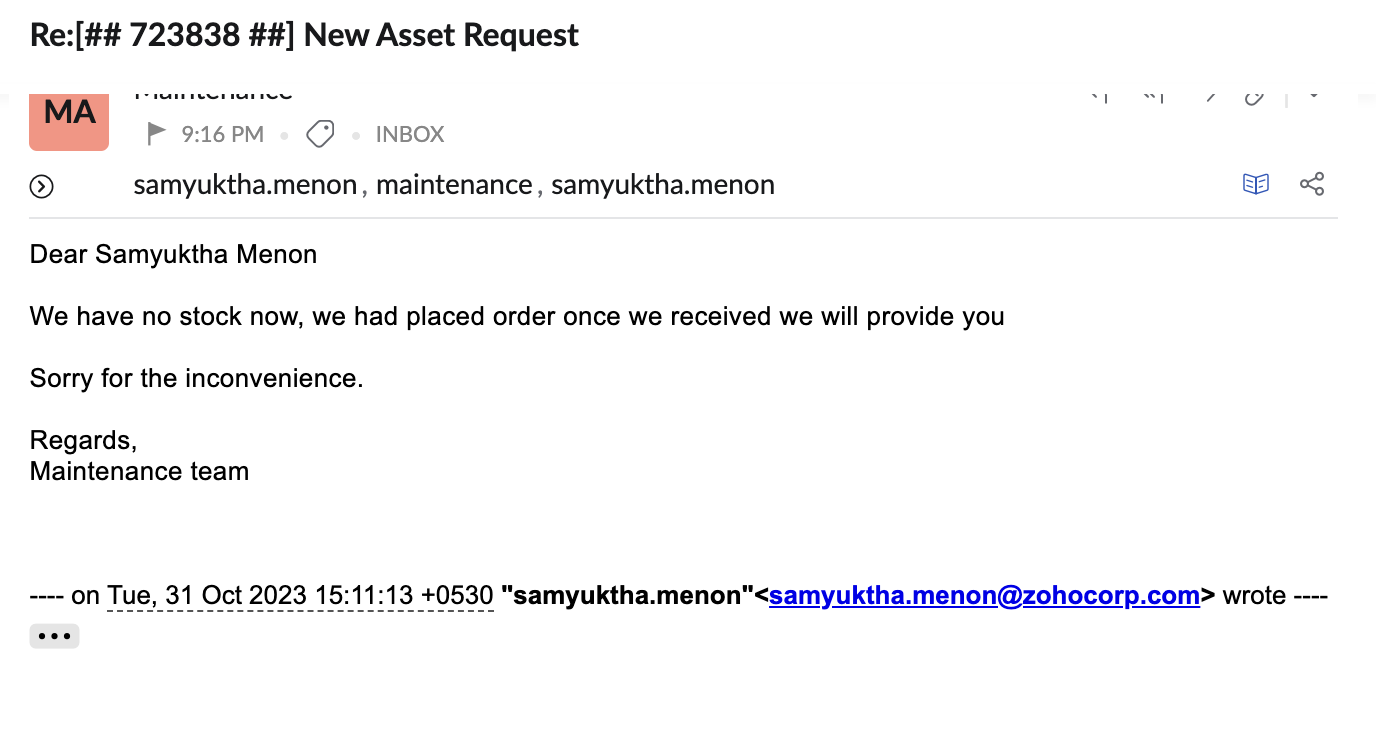
Task: Show quoted text via ellipsis button
Action: tap(54, 636)
